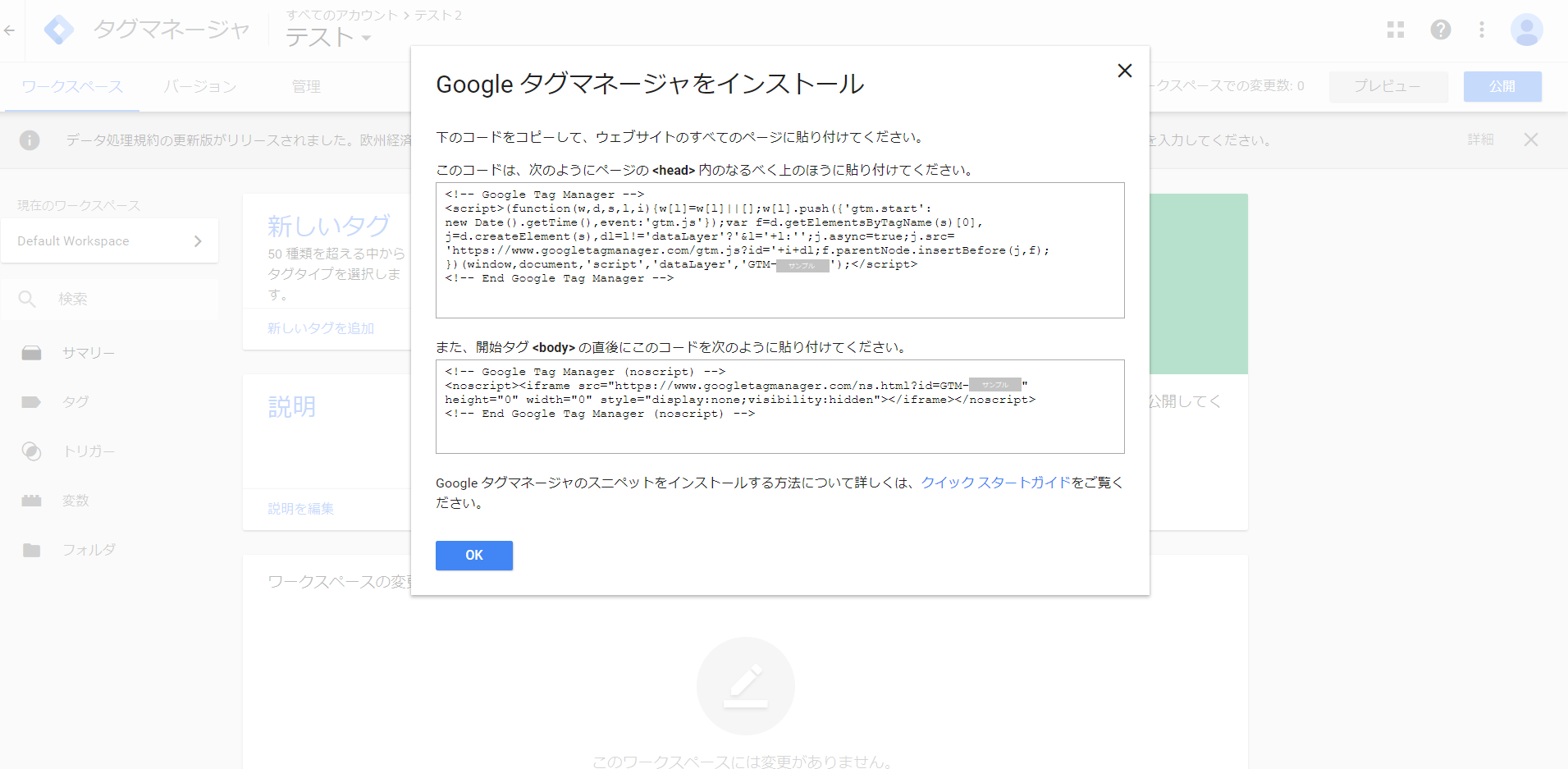1568x769 pixels.
Task: Close the install Tag Manager dialog
Action: pyautogui.click(x=1125, y=71)
